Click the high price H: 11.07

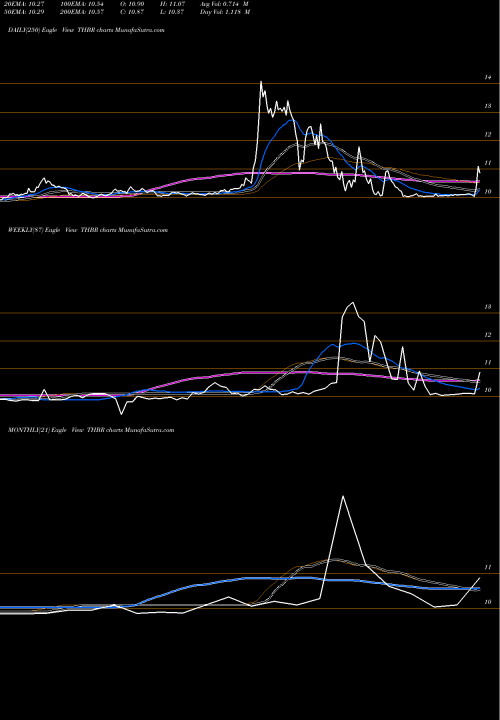coord(172,4)
